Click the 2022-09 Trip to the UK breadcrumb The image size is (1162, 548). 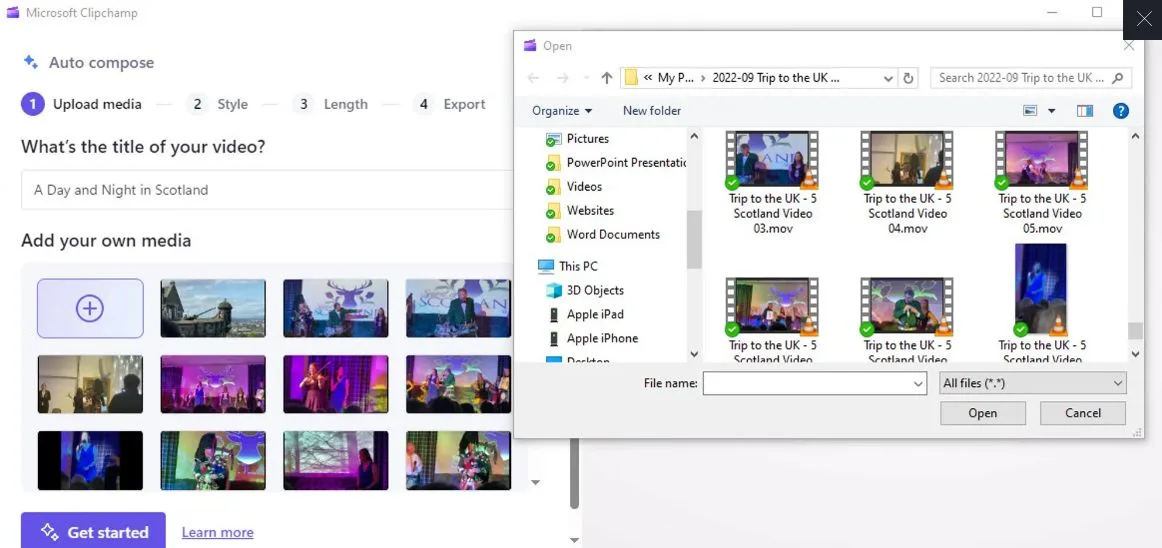(x=776, y=78)
